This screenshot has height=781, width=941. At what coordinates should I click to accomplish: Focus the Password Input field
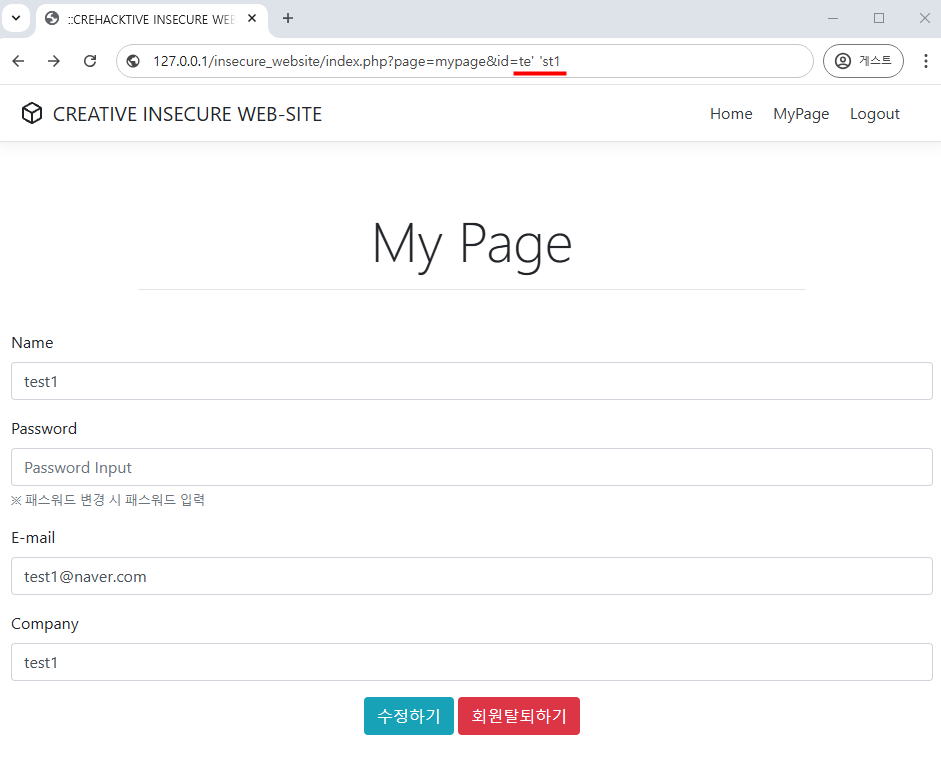point(472,467)
